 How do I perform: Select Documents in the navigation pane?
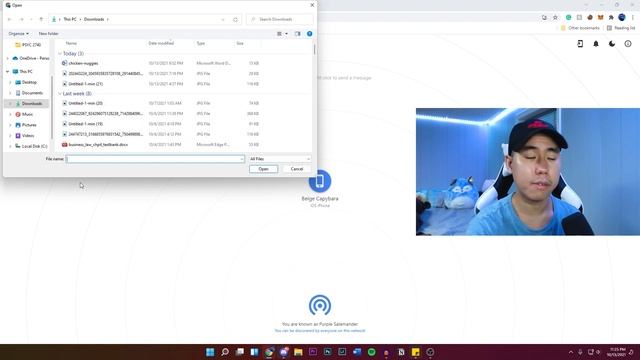[29, 93]
